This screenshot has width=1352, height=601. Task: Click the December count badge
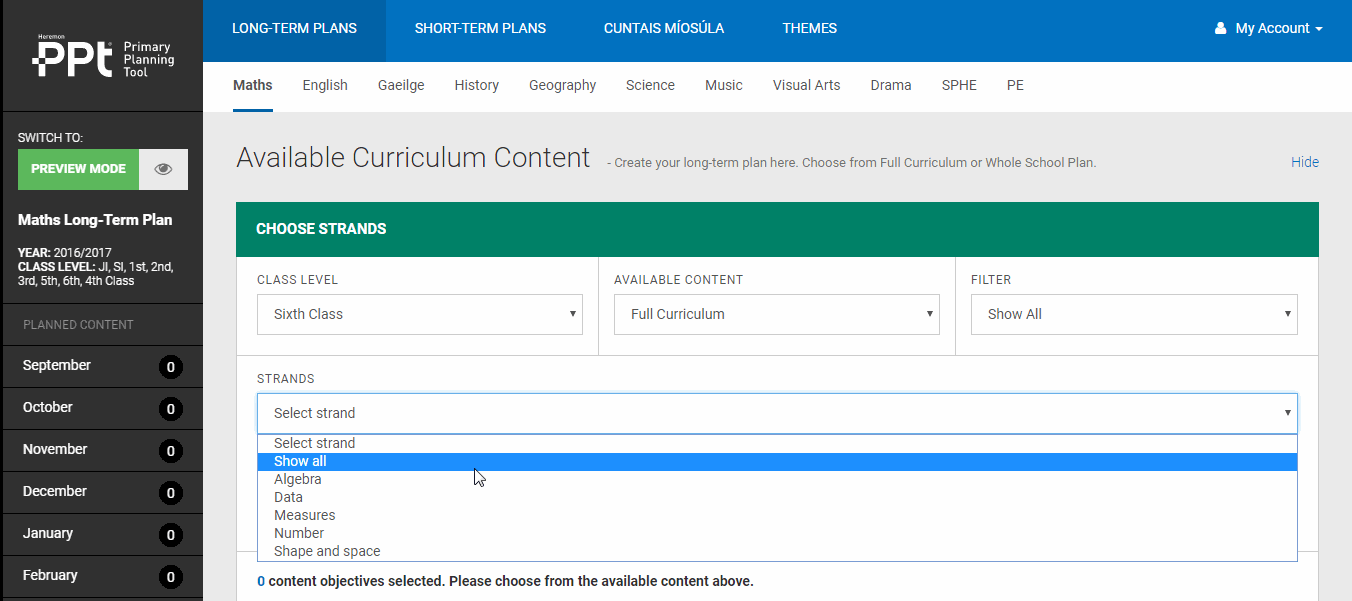(170, 492)
